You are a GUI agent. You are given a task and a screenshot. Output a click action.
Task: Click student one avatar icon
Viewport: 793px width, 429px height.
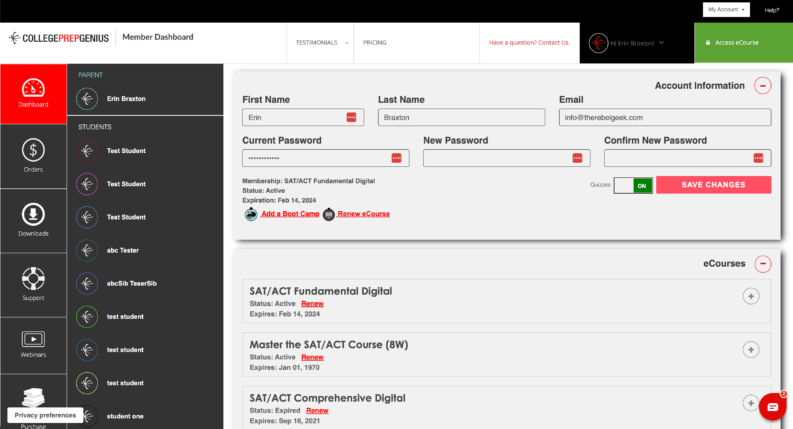[87, 416]
